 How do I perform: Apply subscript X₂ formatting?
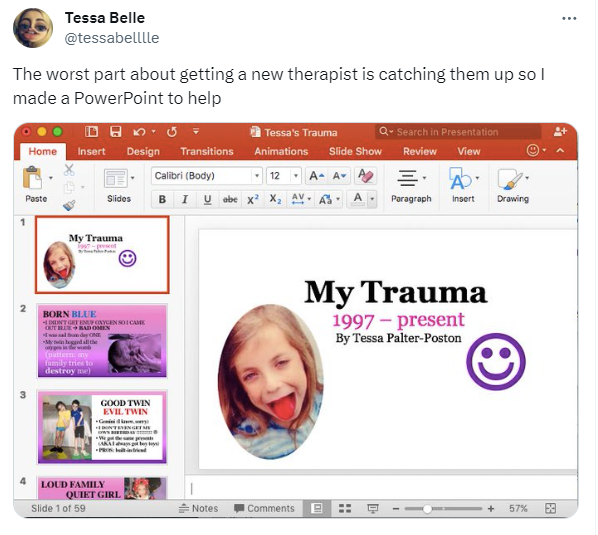click(275, 199)
